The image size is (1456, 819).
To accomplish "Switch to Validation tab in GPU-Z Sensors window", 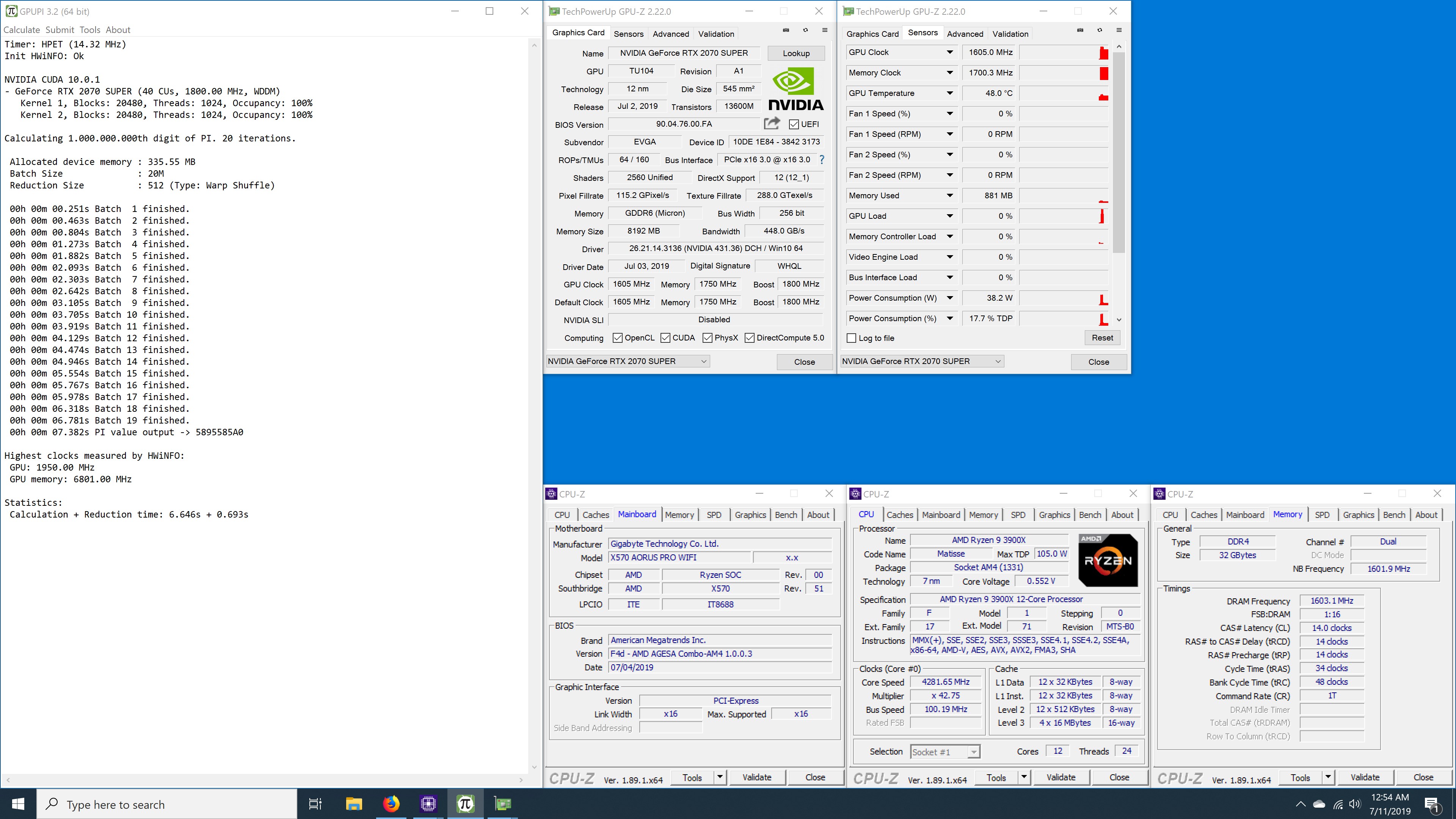I will click(x=1010, y=34).
